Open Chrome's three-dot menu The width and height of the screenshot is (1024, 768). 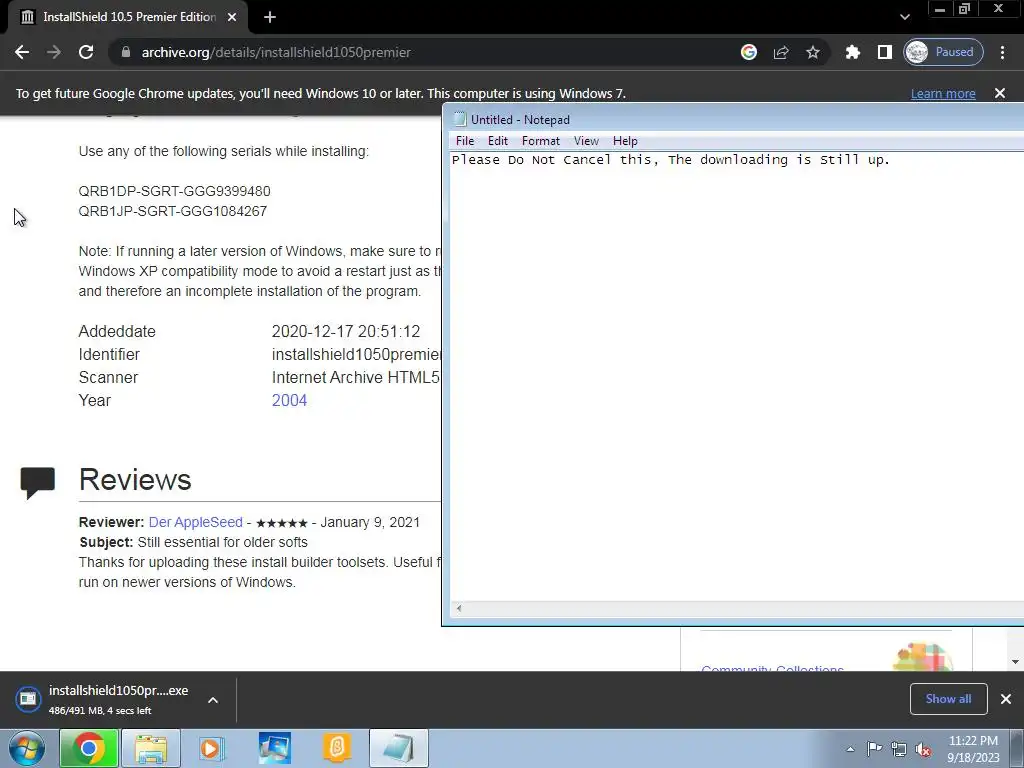(x=1002, y=52)
